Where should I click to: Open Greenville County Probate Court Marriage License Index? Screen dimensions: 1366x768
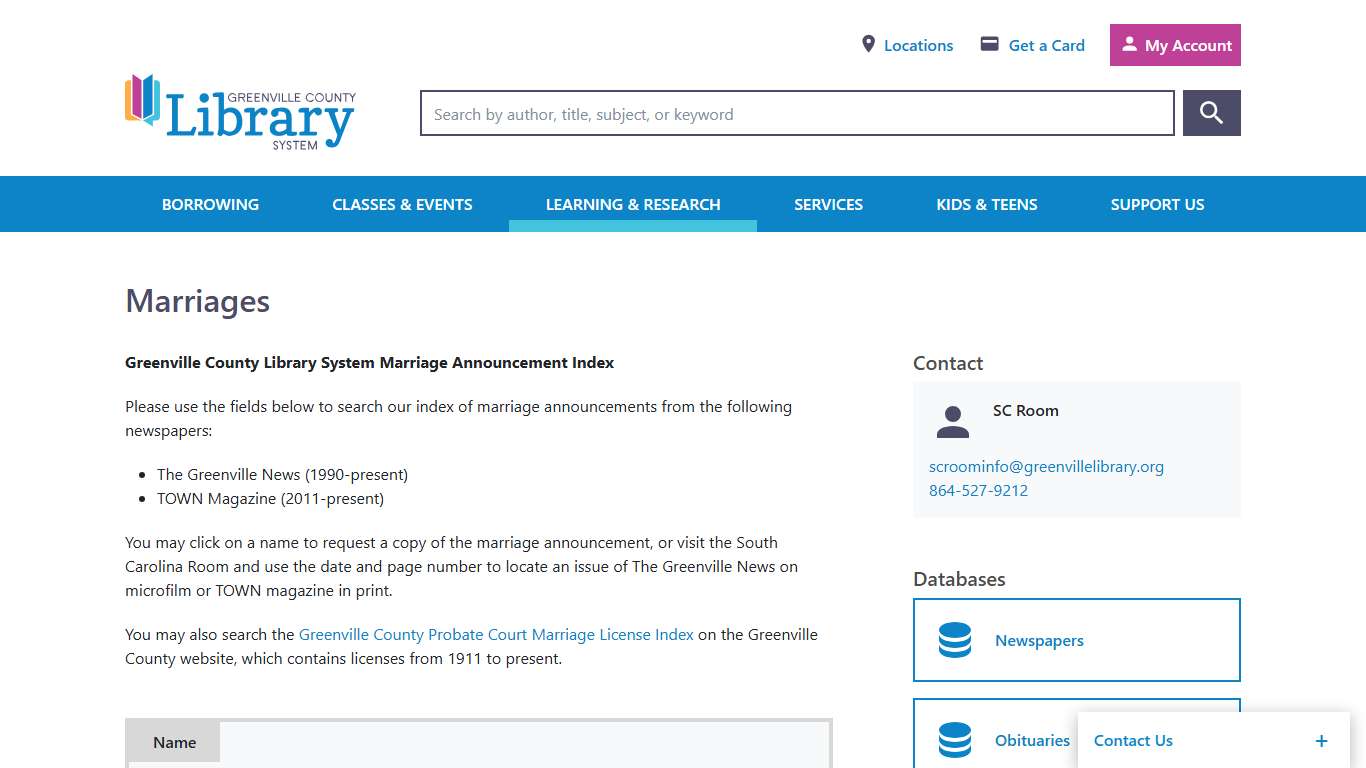click(496, 634)
